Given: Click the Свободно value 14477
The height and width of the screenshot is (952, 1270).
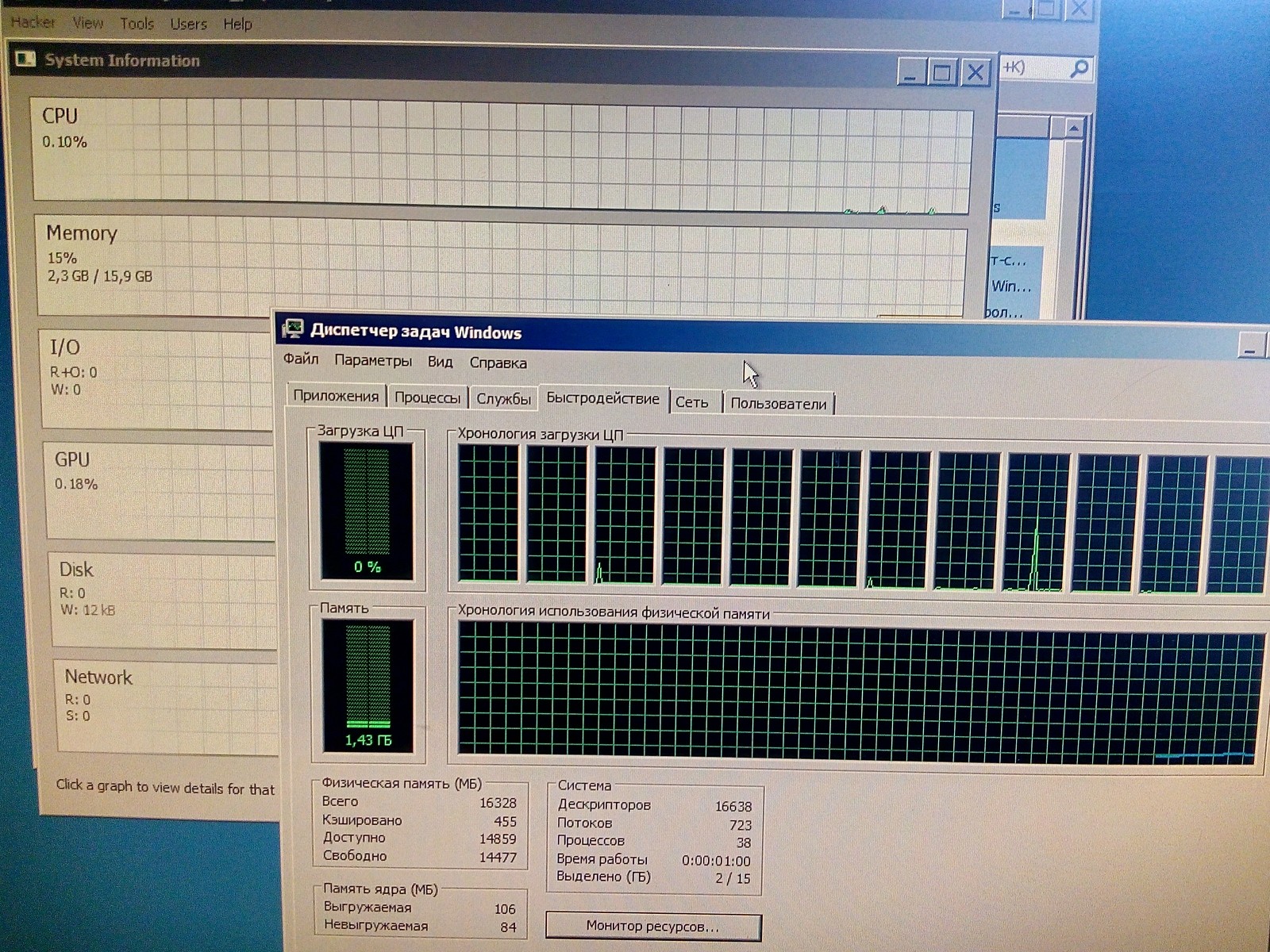Looking at the screenshot, I should click(498, 858).
